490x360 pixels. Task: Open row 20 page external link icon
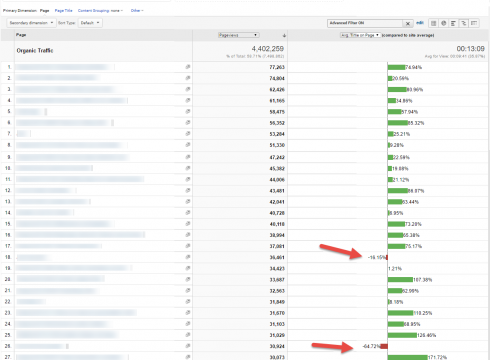pos(188,279)
